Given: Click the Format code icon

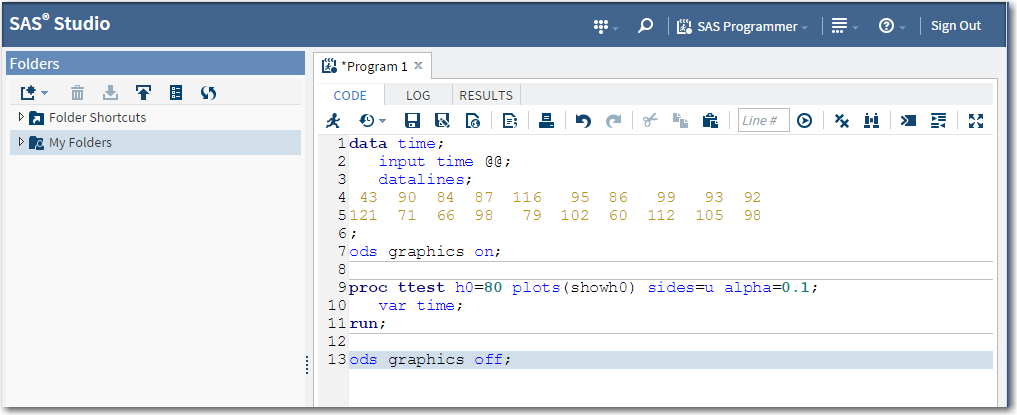Looking at the screenshot, I should (939, 121).
